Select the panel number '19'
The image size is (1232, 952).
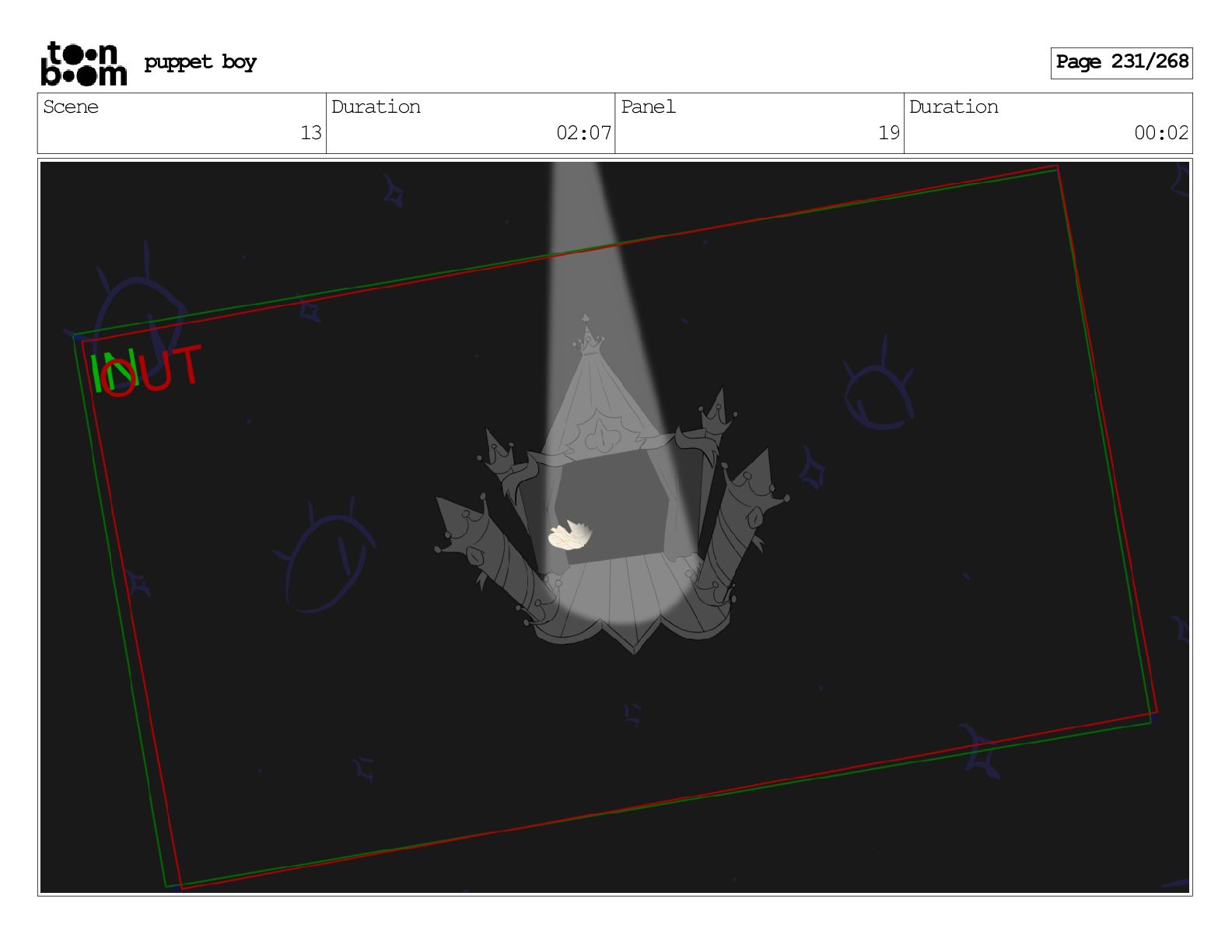889,133
